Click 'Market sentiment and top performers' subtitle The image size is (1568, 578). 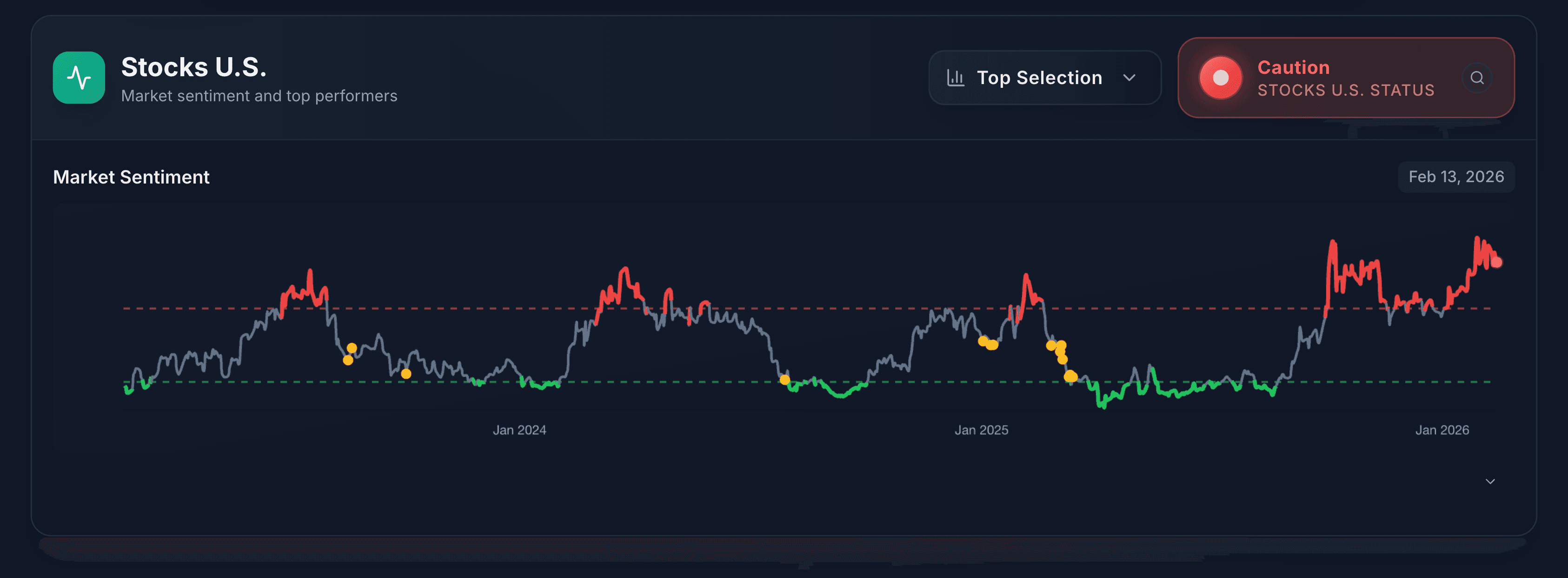click(x=259, y=96)
